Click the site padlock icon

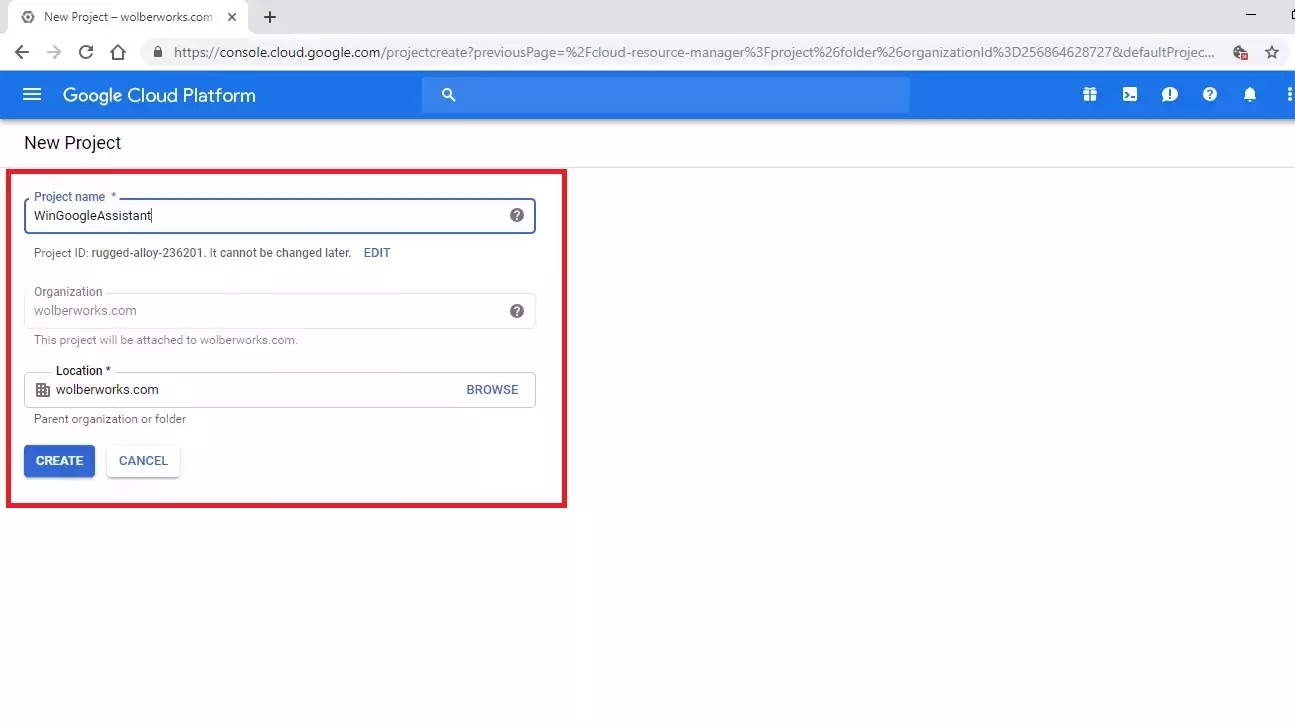[158, 52]
